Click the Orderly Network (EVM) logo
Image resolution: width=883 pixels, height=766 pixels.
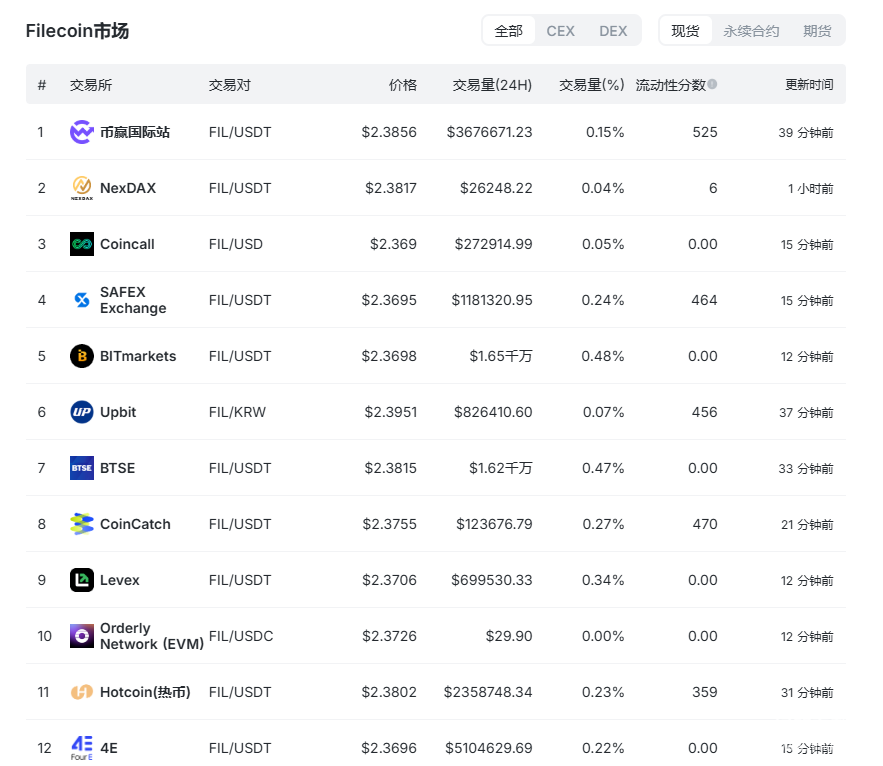point(82,636)
